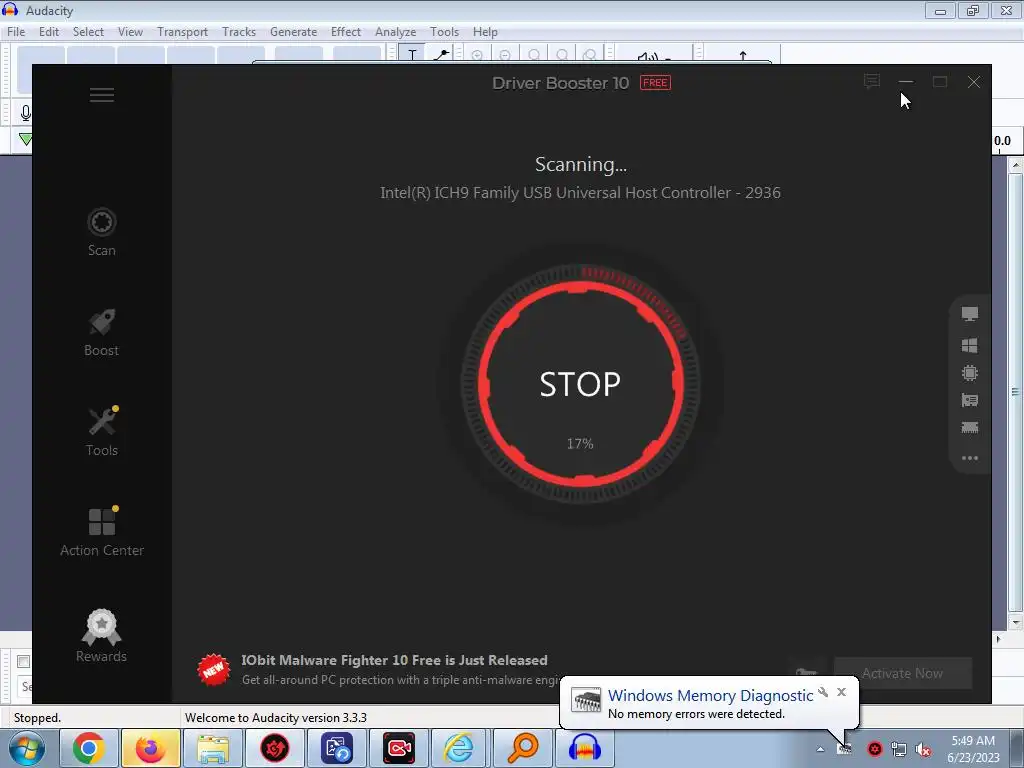
Task: Open Audacity Edit menu
Action: (x=48, y=31)
